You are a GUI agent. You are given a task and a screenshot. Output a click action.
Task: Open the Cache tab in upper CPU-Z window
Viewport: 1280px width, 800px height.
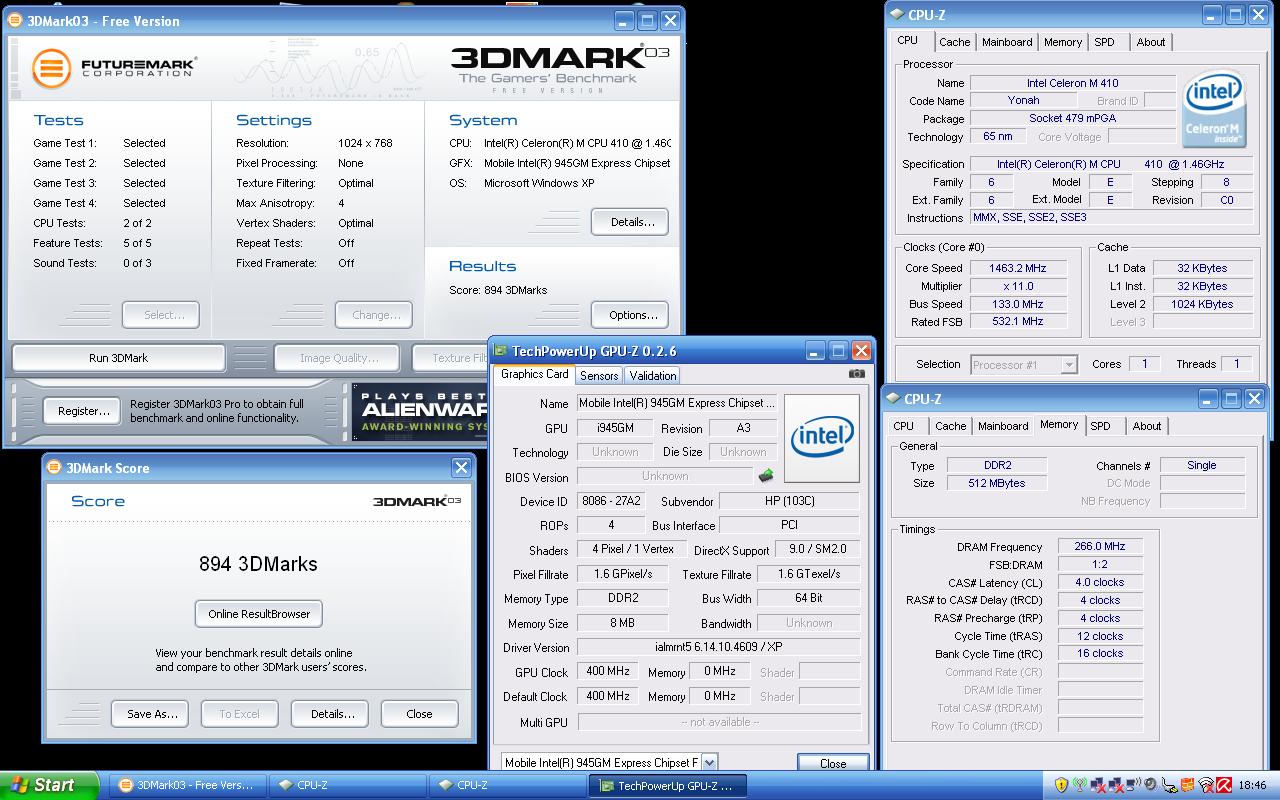(954, 42)
